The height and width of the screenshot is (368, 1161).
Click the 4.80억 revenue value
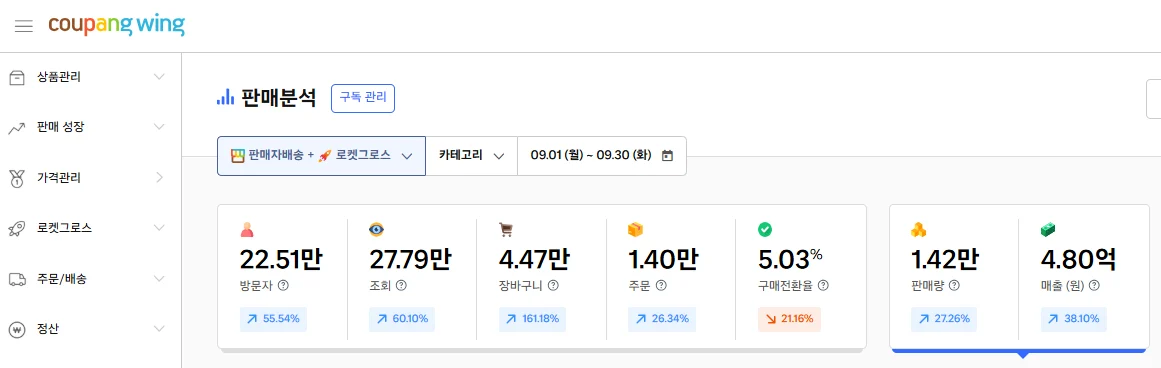(x=1078, y=259)
